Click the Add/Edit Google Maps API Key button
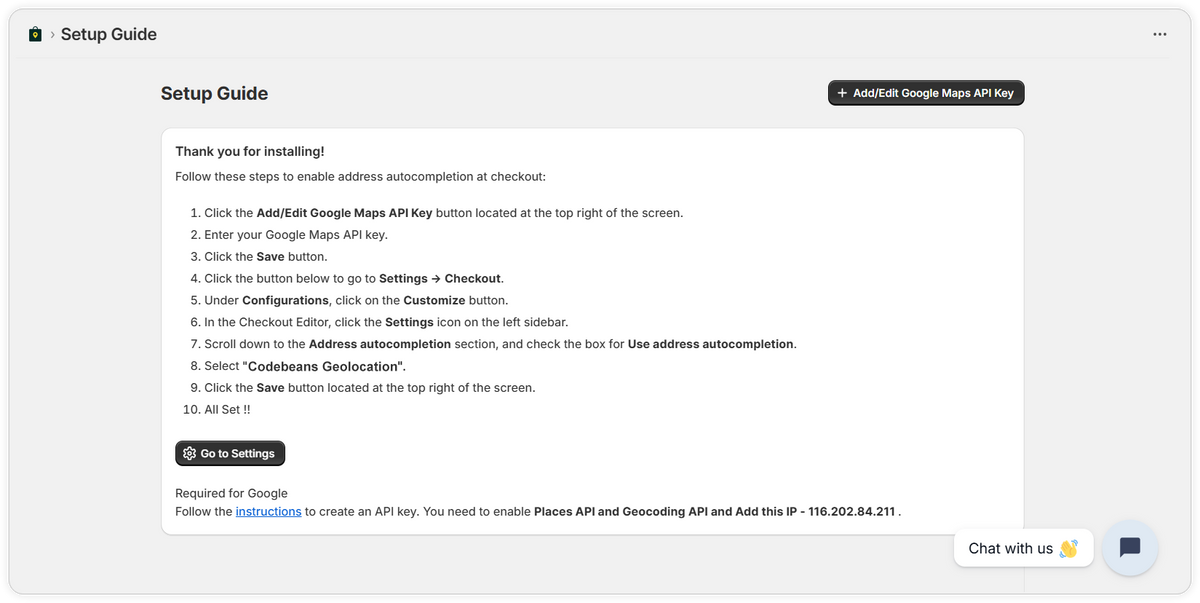The height and width of the screenshot is (603, 1200). [x=926, y=93]
